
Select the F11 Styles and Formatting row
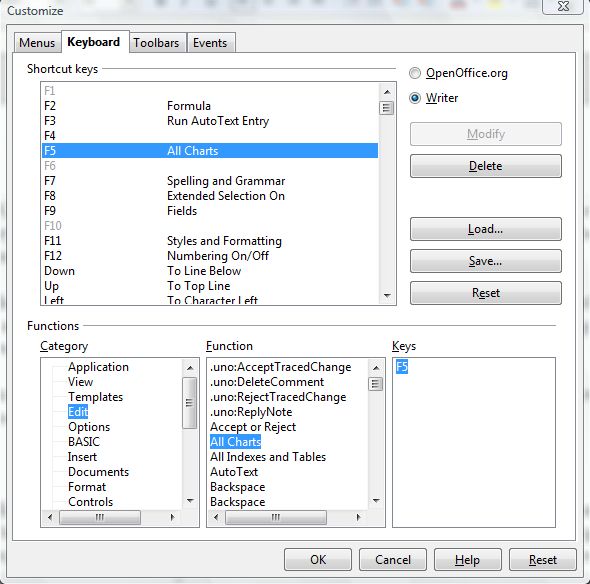pyautogui.click(x=210, y=241)
